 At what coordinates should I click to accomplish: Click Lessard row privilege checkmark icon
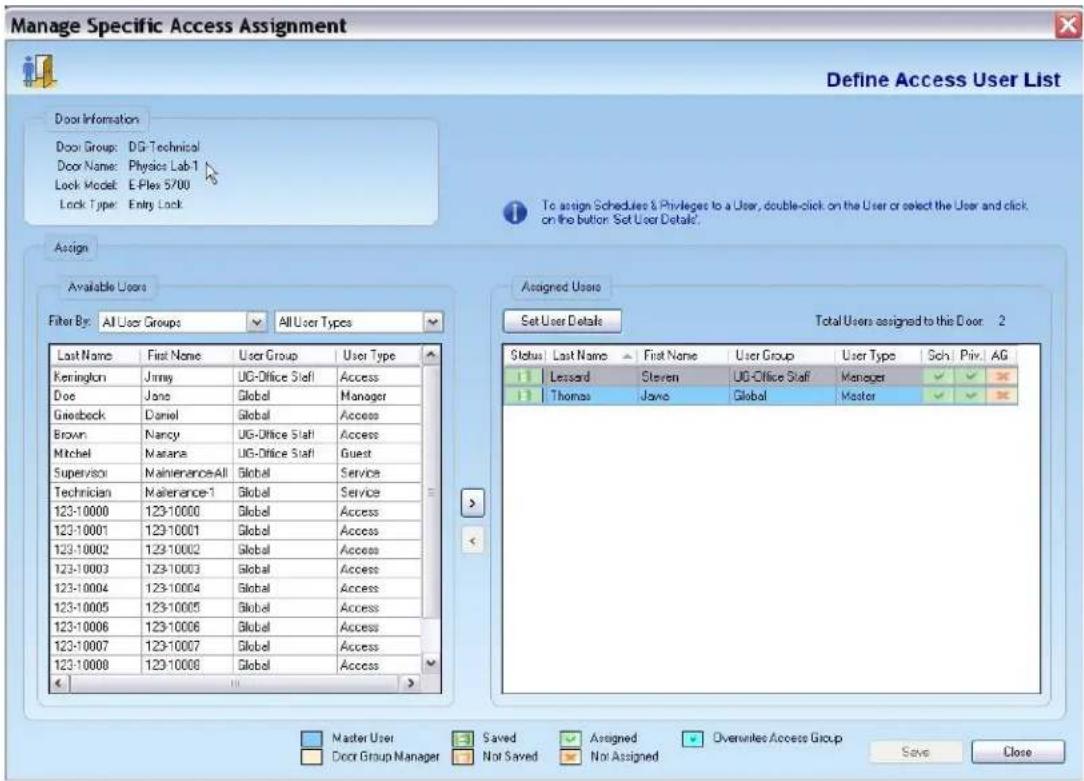971,377
